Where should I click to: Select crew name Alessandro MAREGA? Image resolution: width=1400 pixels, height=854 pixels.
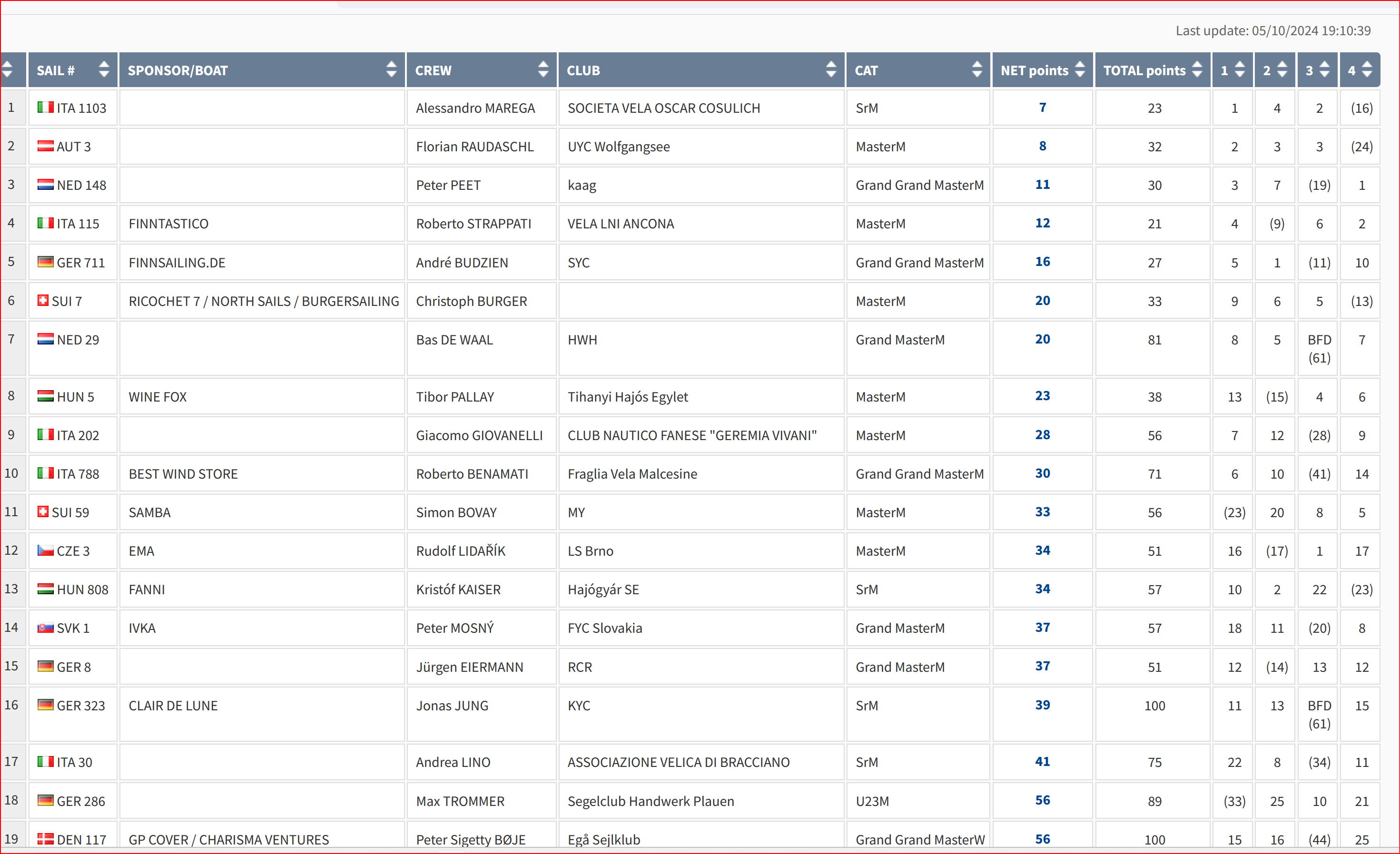[x=475, y=108]
